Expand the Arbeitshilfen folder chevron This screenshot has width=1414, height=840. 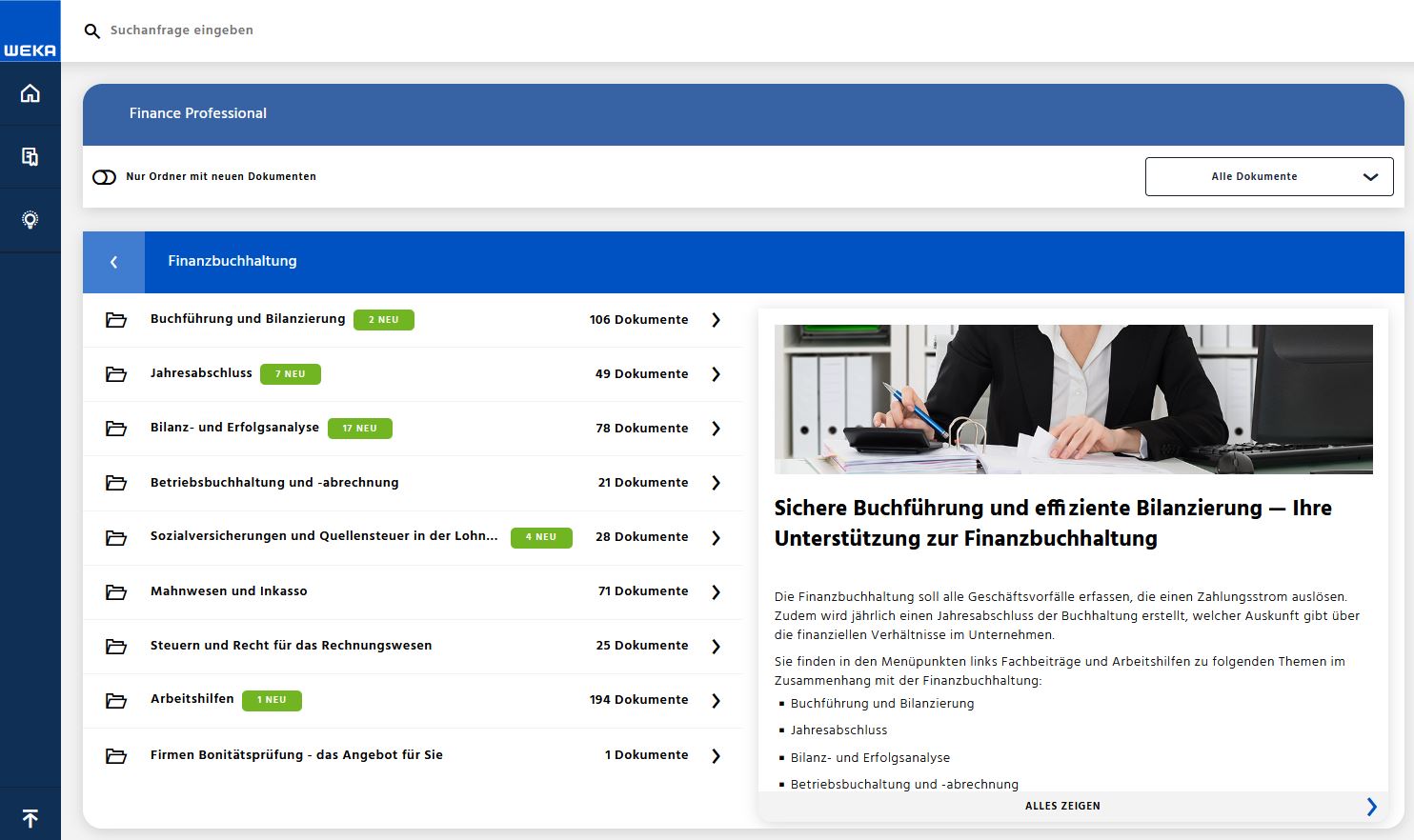[x=716, y=701]
